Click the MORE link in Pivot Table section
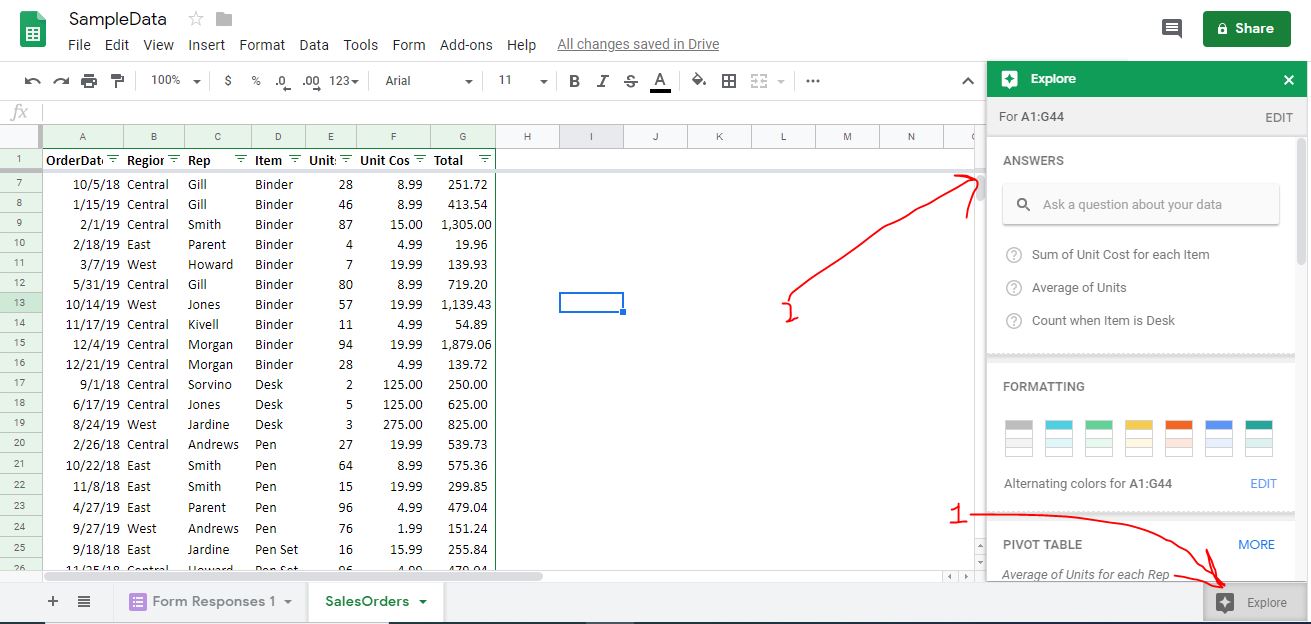 (1256, 544)
